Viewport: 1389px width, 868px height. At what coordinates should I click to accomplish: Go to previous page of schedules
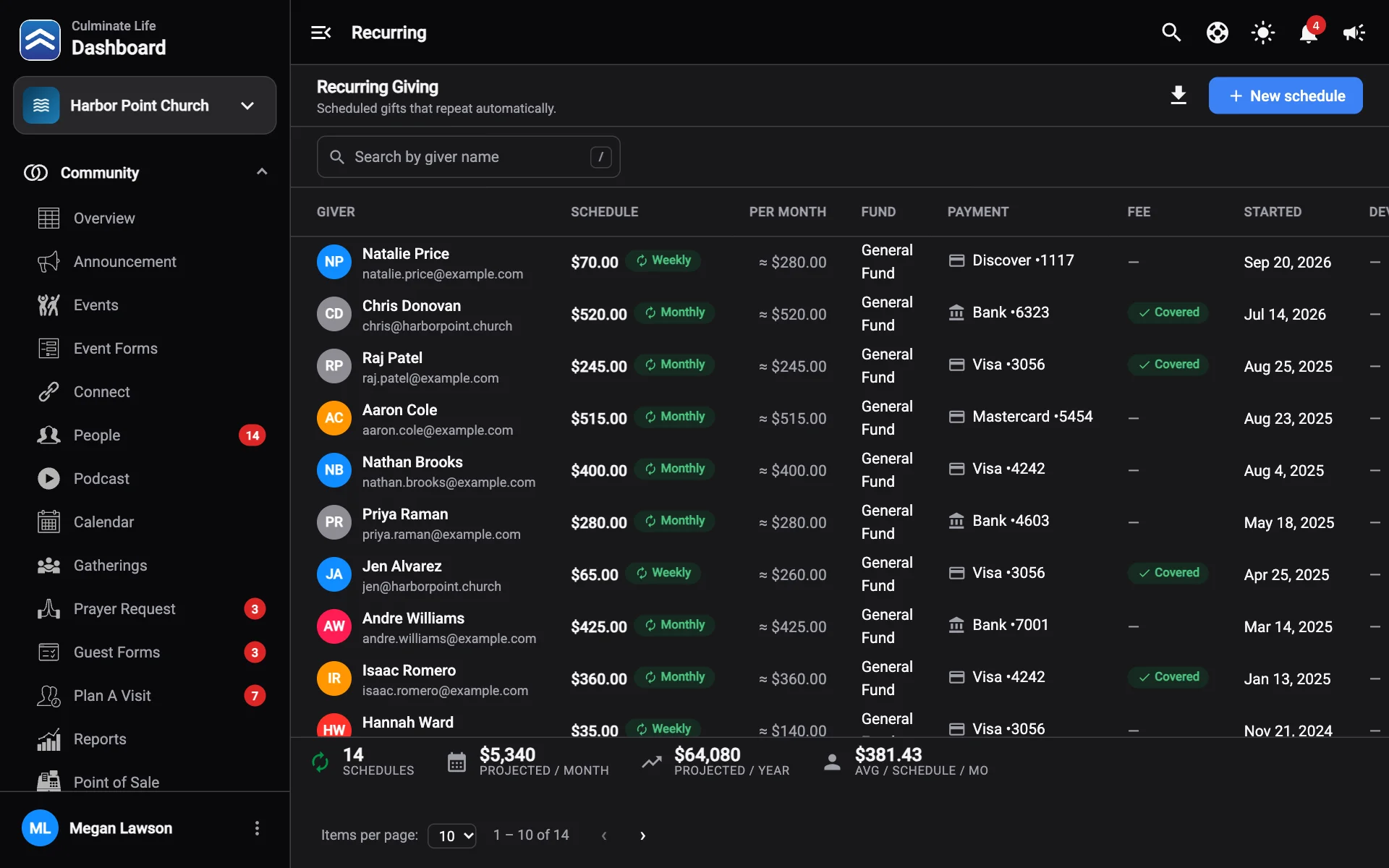tap(604, 835)
